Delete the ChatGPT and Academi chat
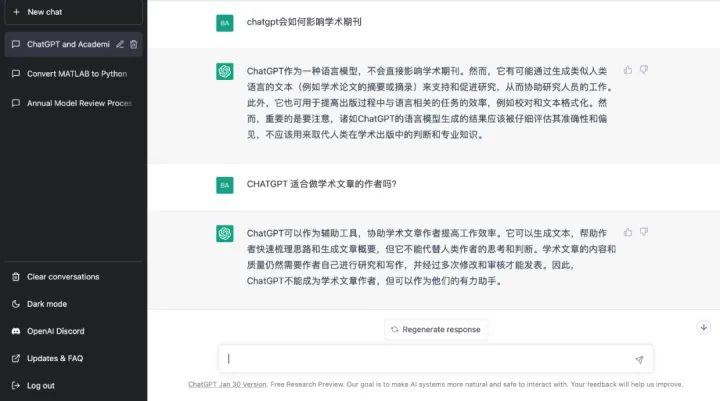The width and height of the screenshot is (720, 401). [134, 44]
